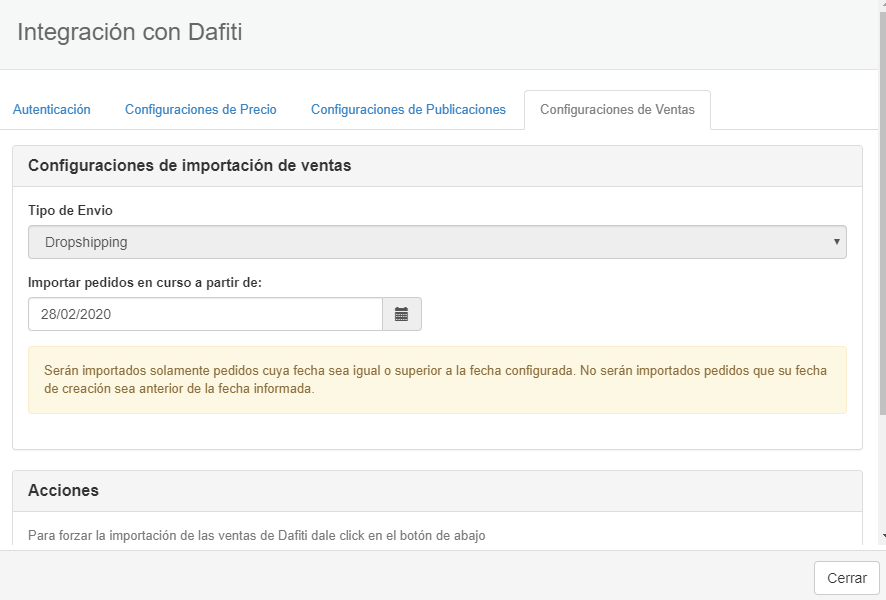Click the 'Tipo de Envio' label
The image size is (886, 600).
(70, 210)
